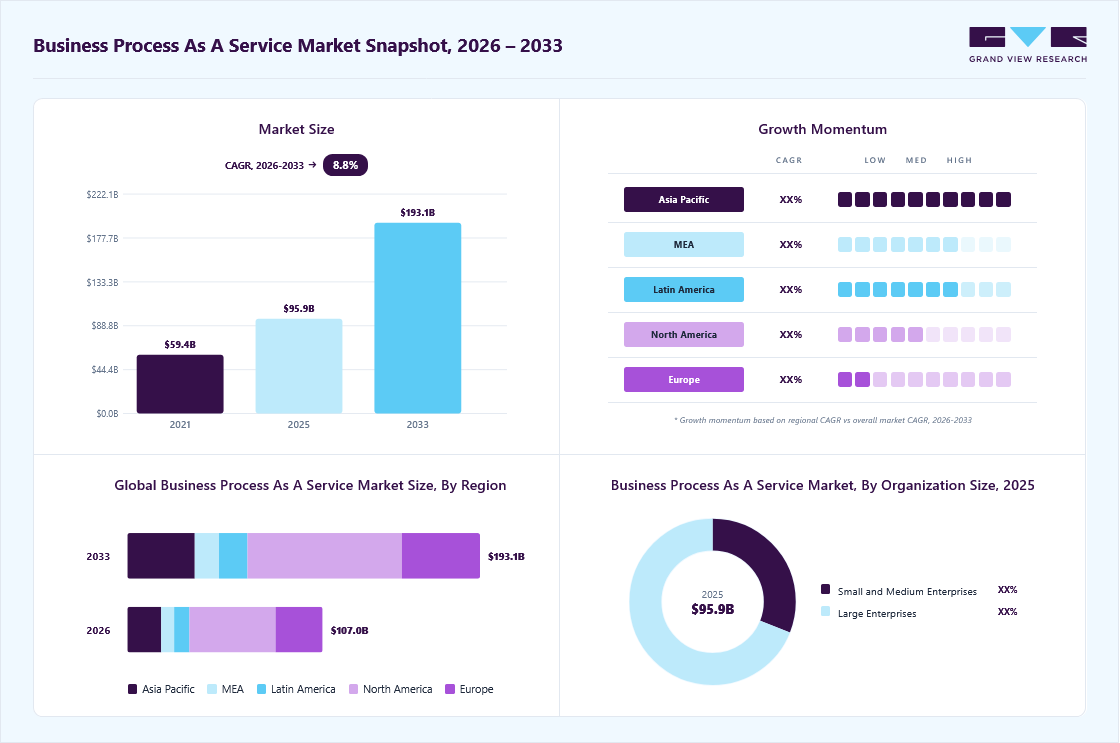This screenshot has width=1120, height=743.
Task: Click the Europe segment of 2033 bar
Action: pyautogui.click(x=441, y=556)
